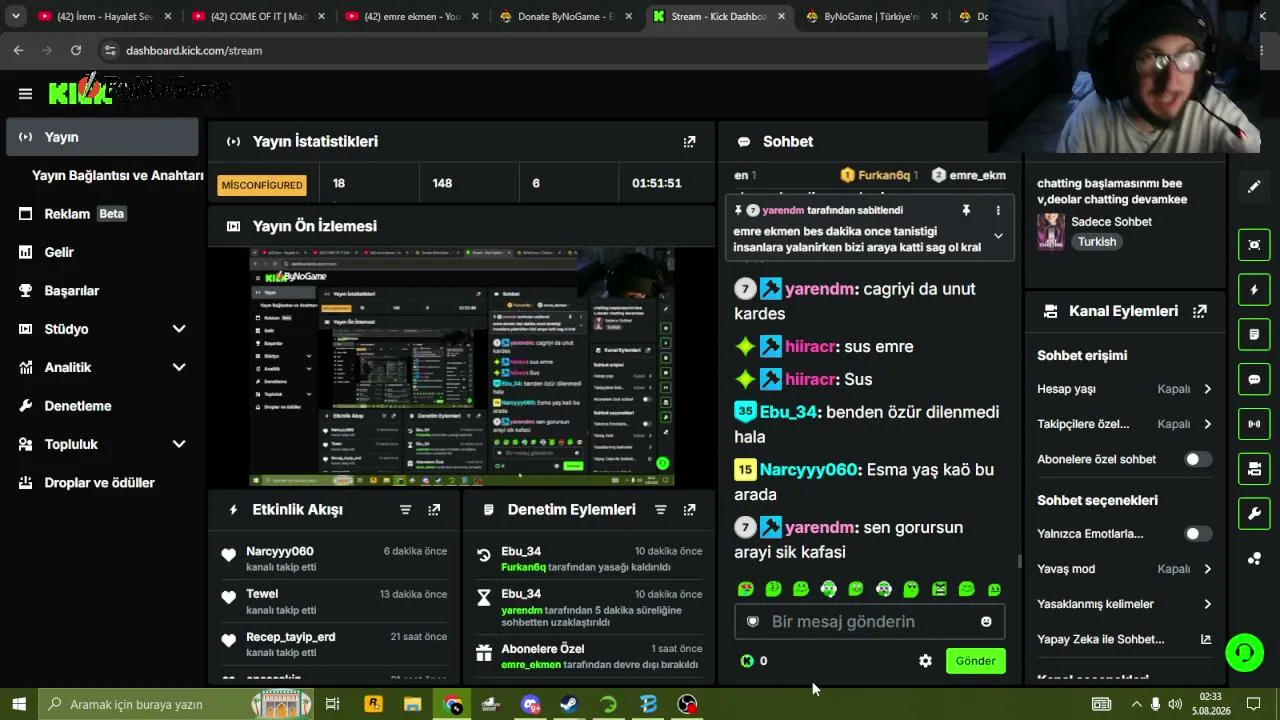Toggle the activity feed lightning icon in right rail
The width and height of the screenshot is (1280, 720).
click(x=1254, y=290)
